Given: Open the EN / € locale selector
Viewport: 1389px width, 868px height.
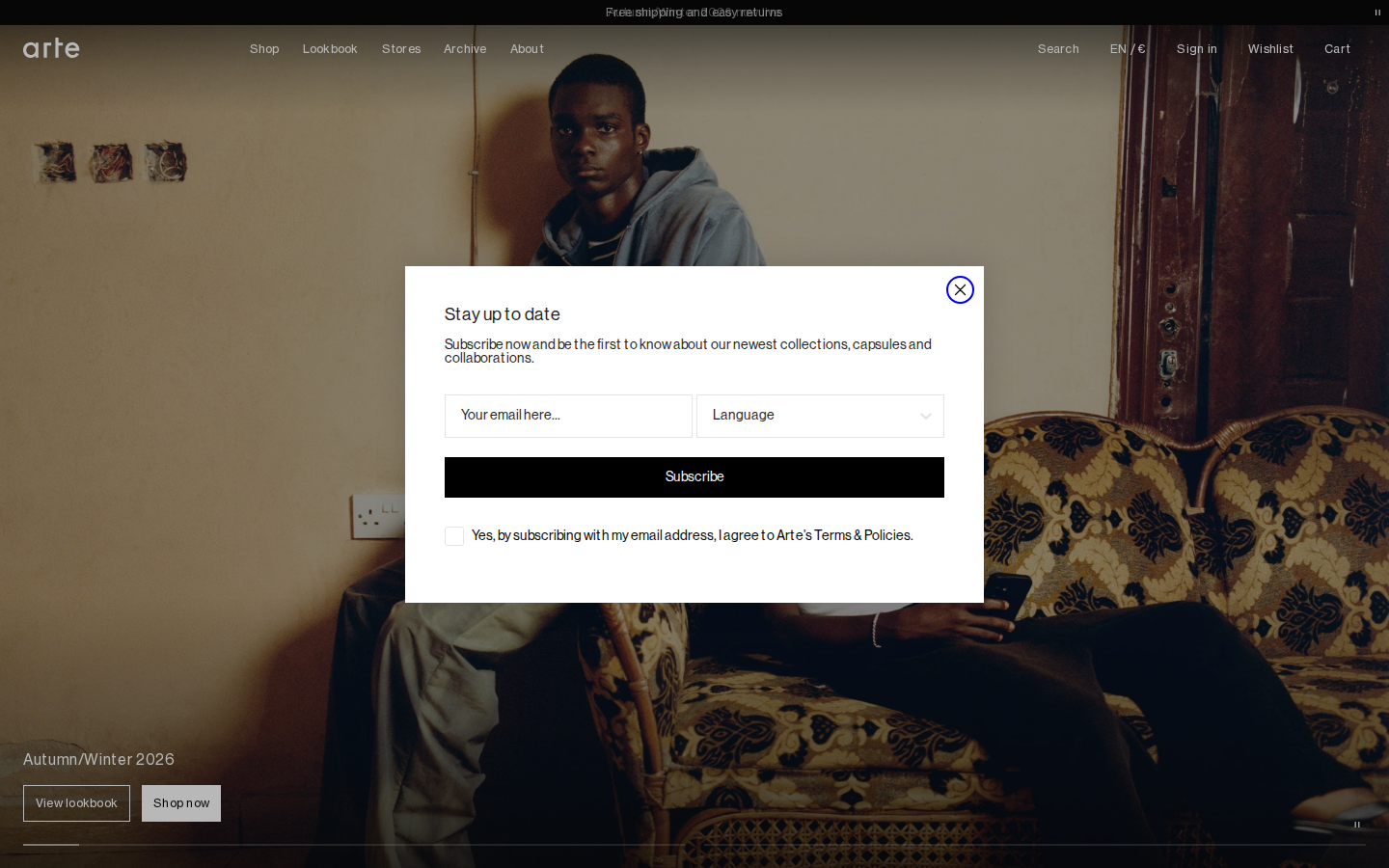Looking at the screenshot, I should 1128,49.
